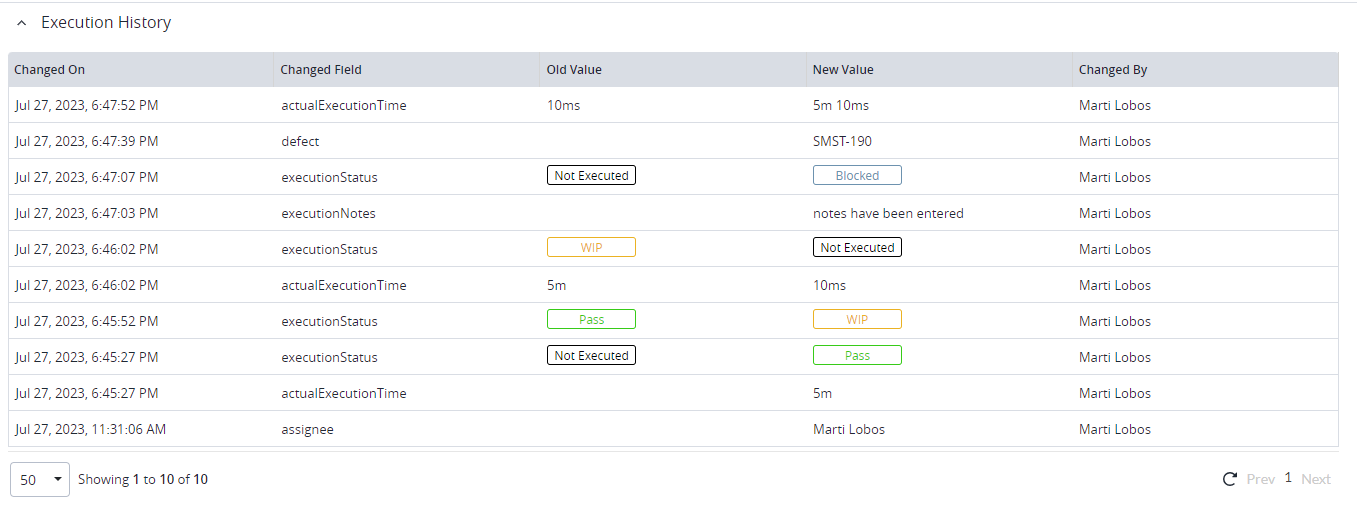This screenshot has height=512, width=1357.
Task: Click the Changed By column header
Action: 1113,70
